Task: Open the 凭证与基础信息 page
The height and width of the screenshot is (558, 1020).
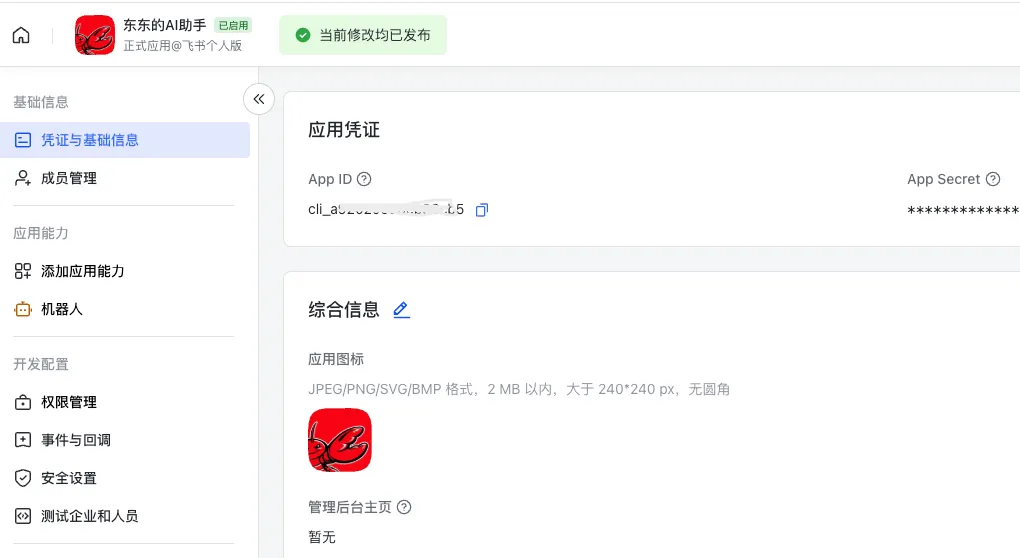Action: tap(125, 140)
